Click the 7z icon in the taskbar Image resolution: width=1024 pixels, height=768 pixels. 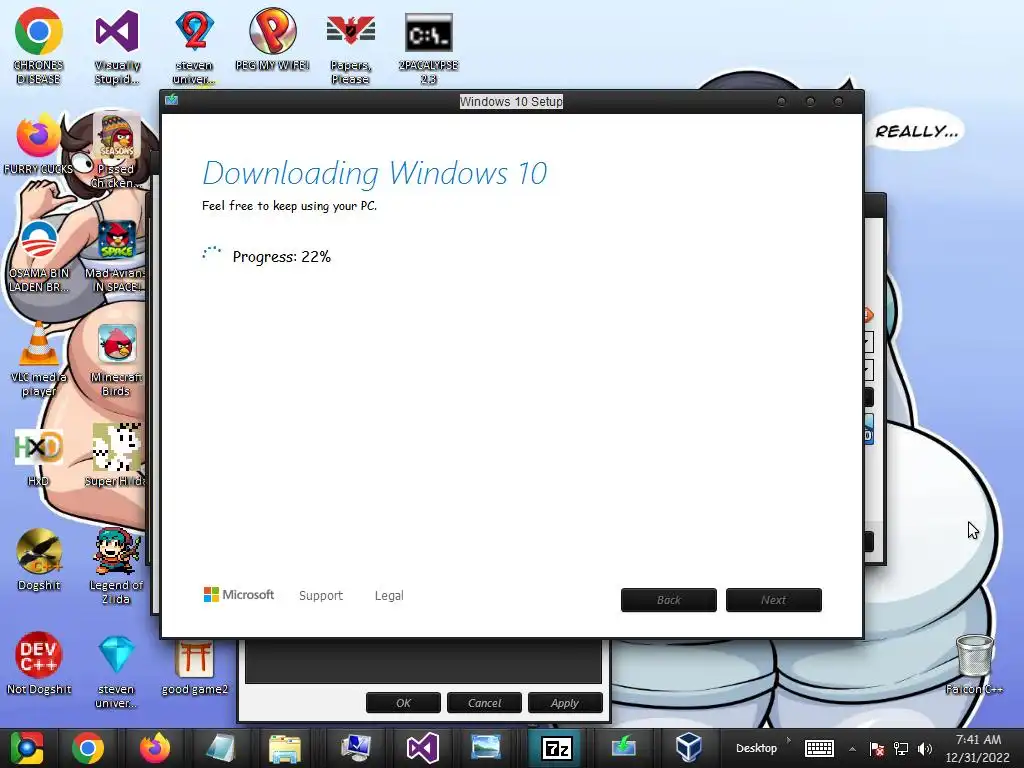point(557,748)
